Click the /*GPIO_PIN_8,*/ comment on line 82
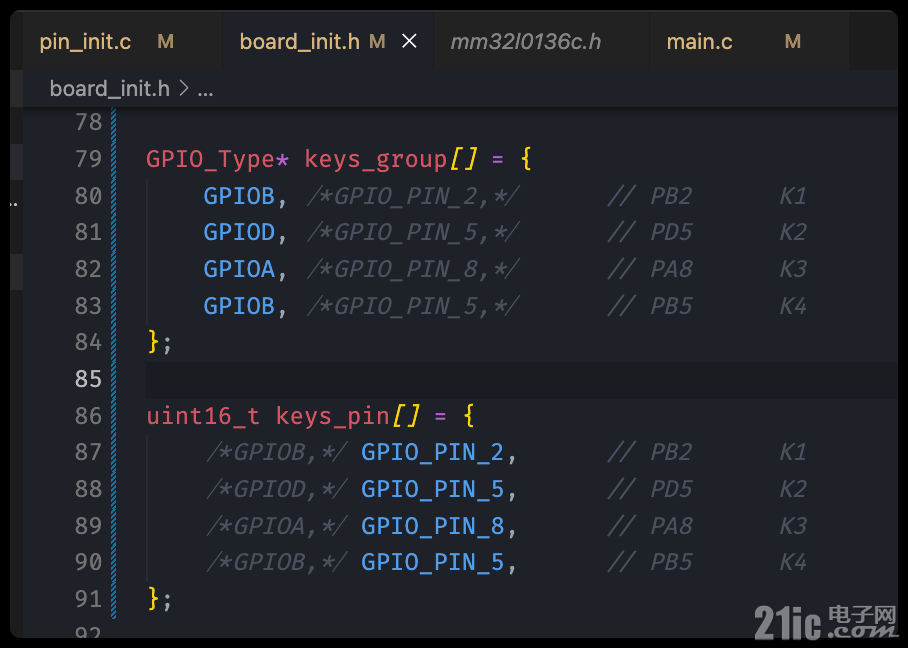The width and height of the screenshot is (908, 648). (x=413, y=269)
